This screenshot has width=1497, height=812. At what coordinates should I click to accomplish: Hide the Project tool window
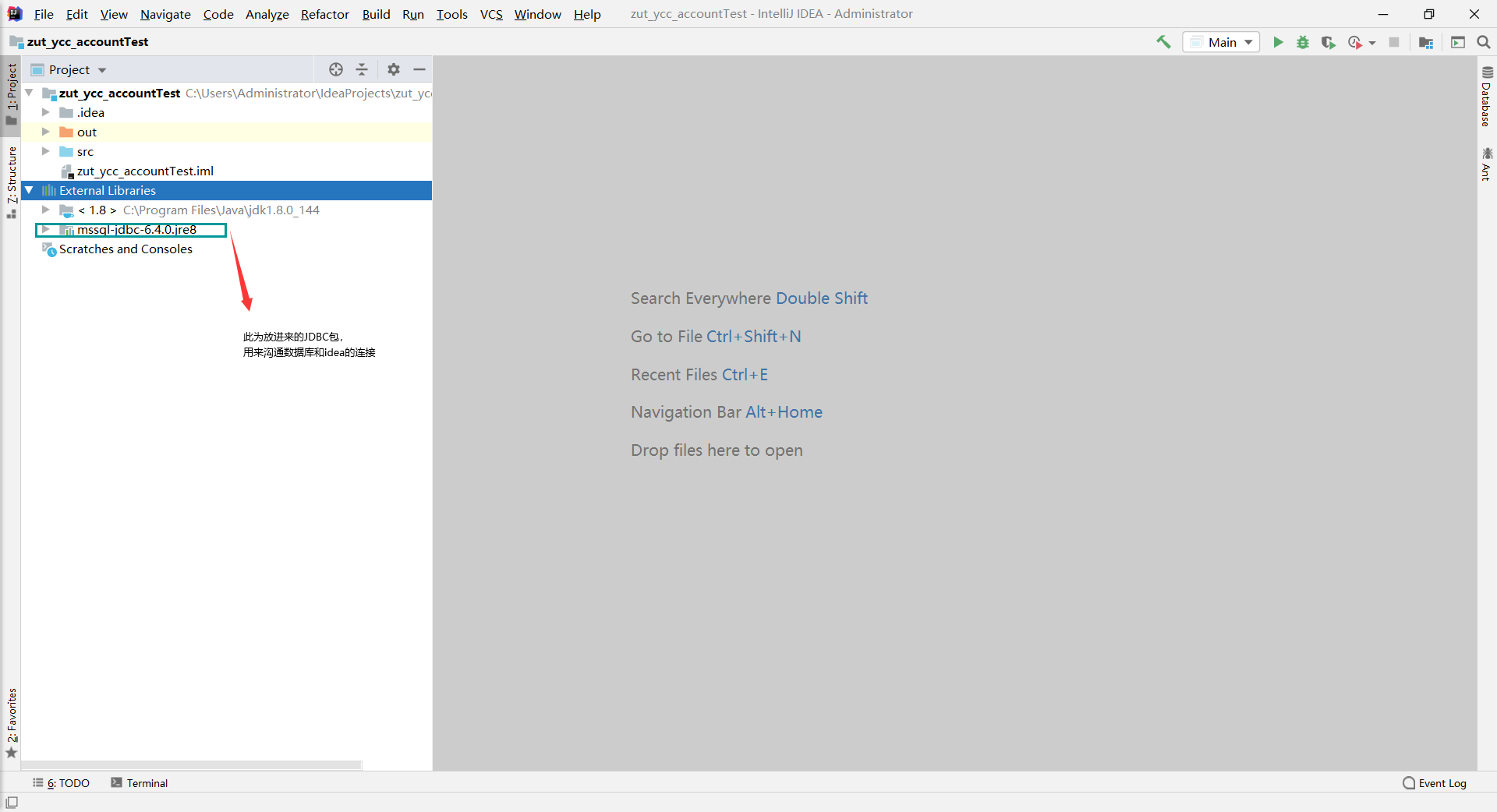coord(419,69)
